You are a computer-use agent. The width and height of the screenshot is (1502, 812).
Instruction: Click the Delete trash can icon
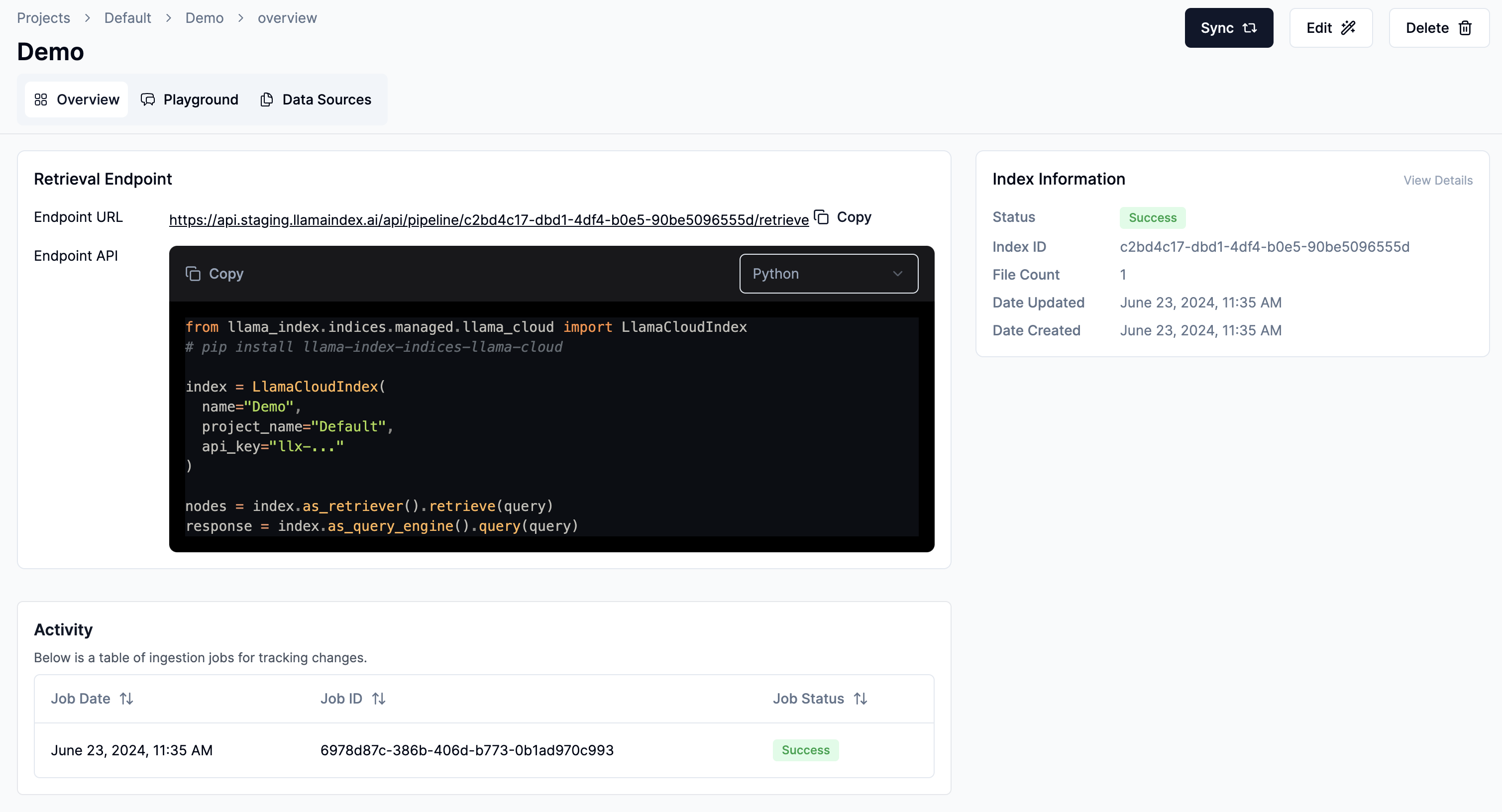tap(1465, 28)
